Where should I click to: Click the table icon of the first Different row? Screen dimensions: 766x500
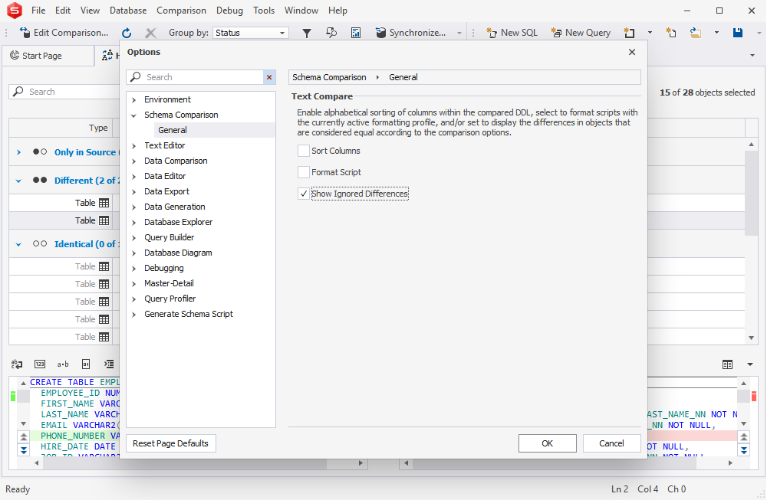(104, 203)
